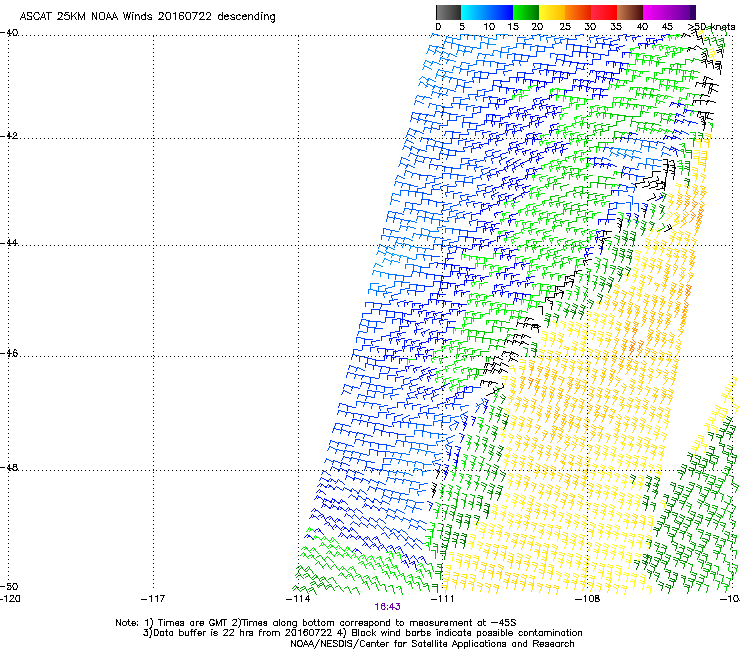Image resolution: width=740 pixels, height=650 pixels.
Task: Click 'NOAA/NESDIS/Center for Satellite Applications and Research' credit
Action: [x=432, y=644]
